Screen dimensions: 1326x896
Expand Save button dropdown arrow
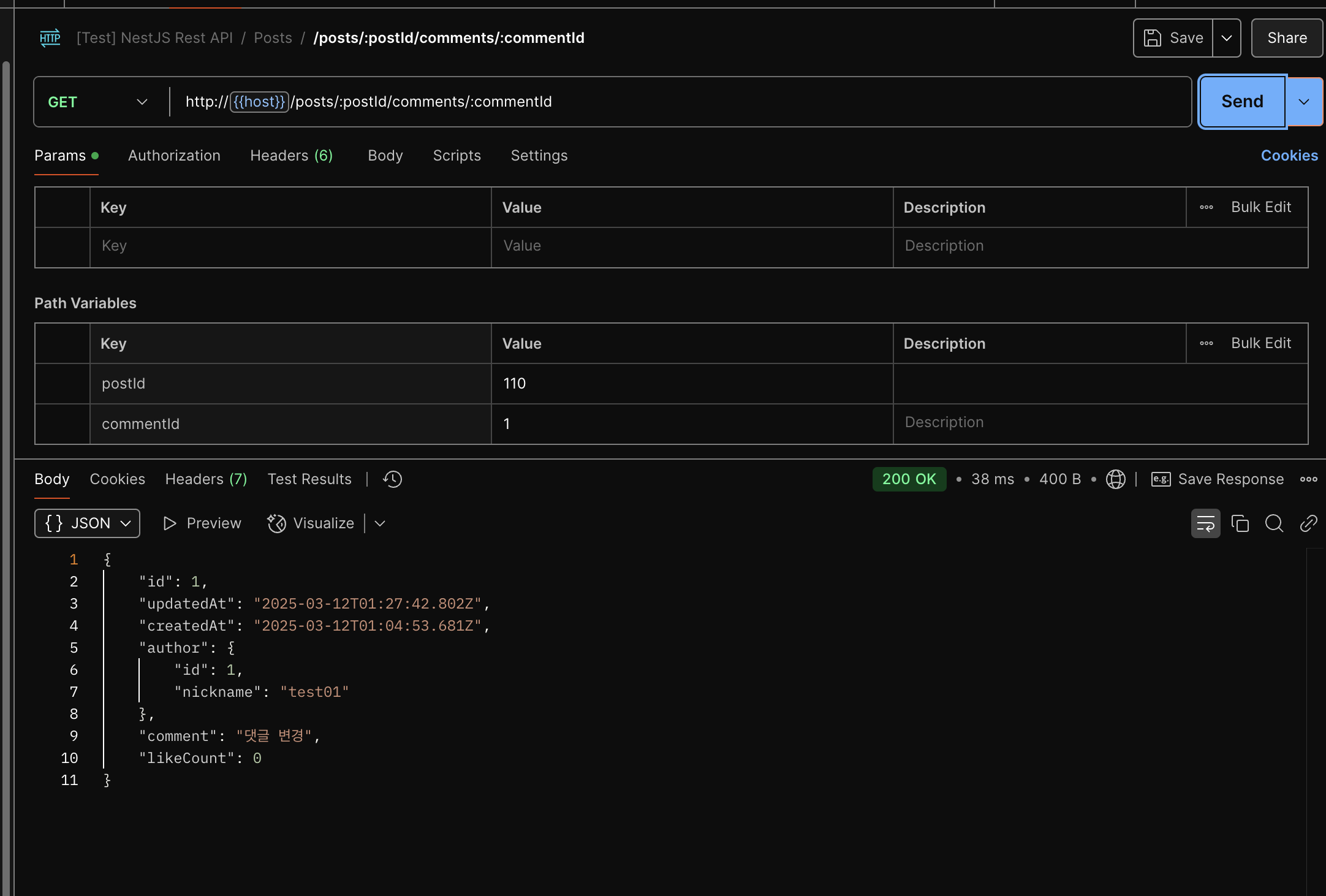(x=1227, y=38)
